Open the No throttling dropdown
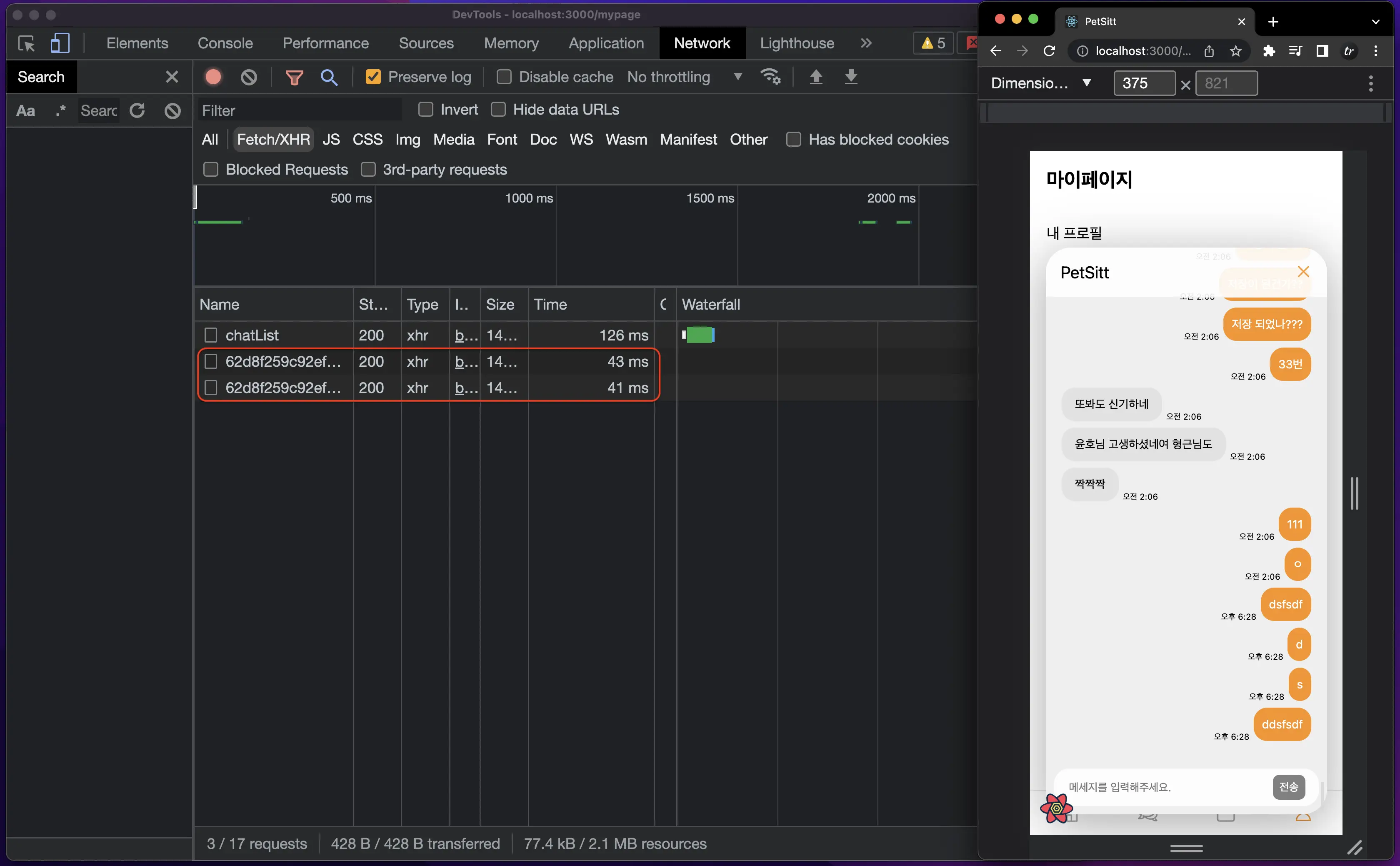This screenshot has width=1400, height=866. [684, 77]
